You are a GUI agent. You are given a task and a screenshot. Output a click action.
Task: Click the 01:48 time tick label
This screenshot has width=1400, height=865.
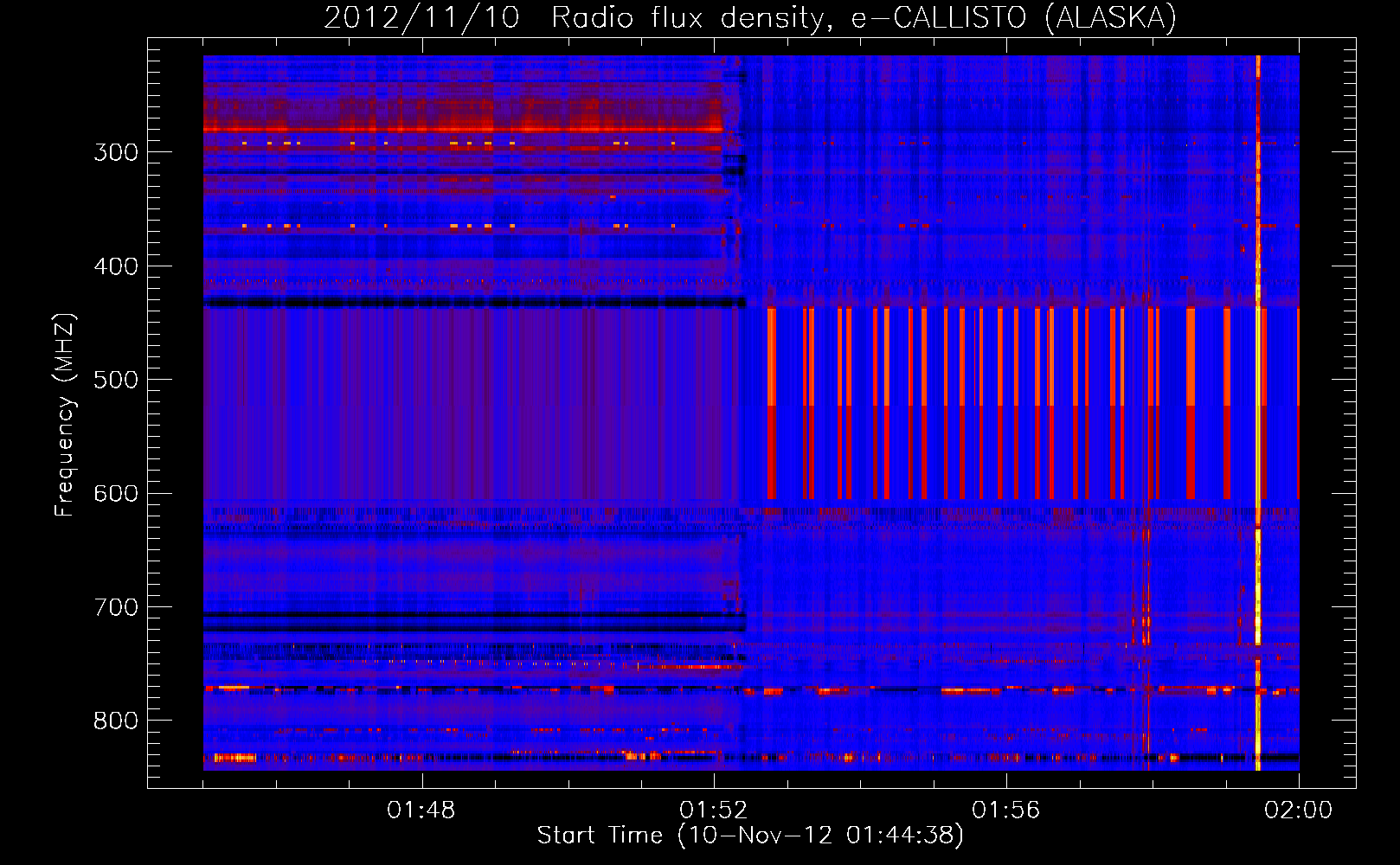click(421, 811)
